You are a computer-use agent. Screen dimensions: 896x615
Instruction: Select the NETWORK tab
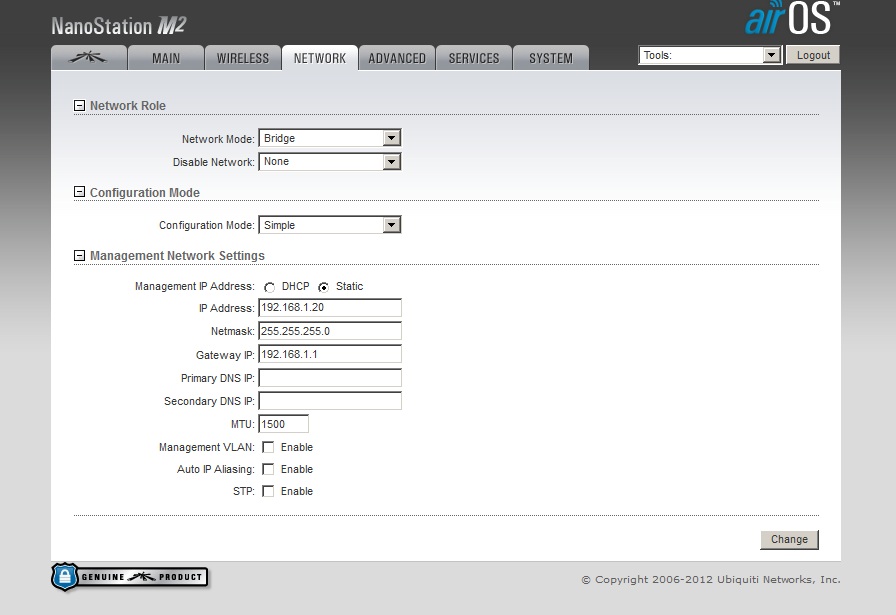pos(320,58)
